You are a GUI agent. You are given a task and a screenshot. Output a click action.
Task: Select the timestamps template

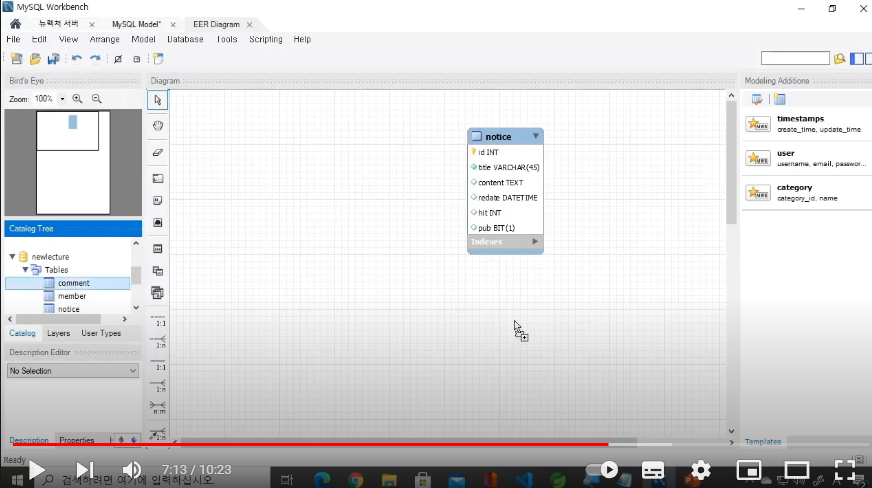point(806,123)
